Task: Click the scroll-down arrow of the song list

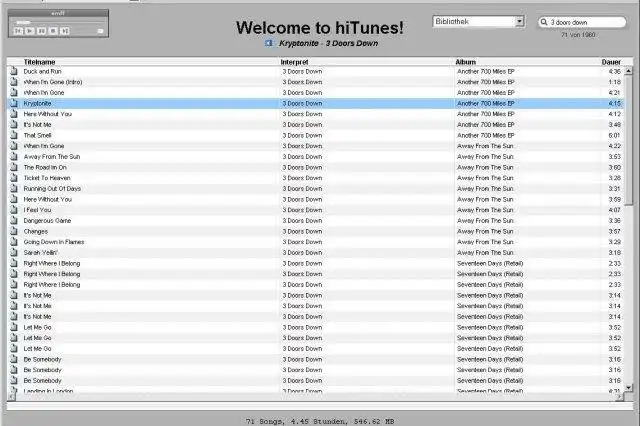Action: tap(629, 388)
